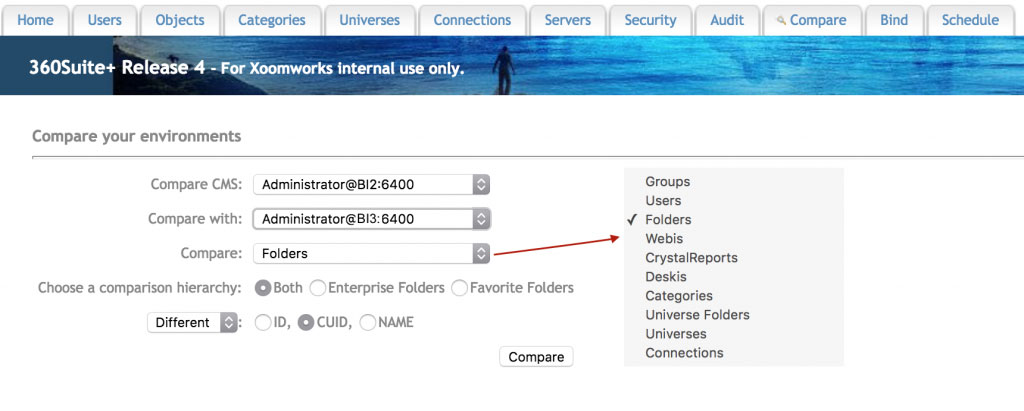Open the Compare with dropdown
This screenshot has height=411, width=1024.
click(x=371, y=219)
